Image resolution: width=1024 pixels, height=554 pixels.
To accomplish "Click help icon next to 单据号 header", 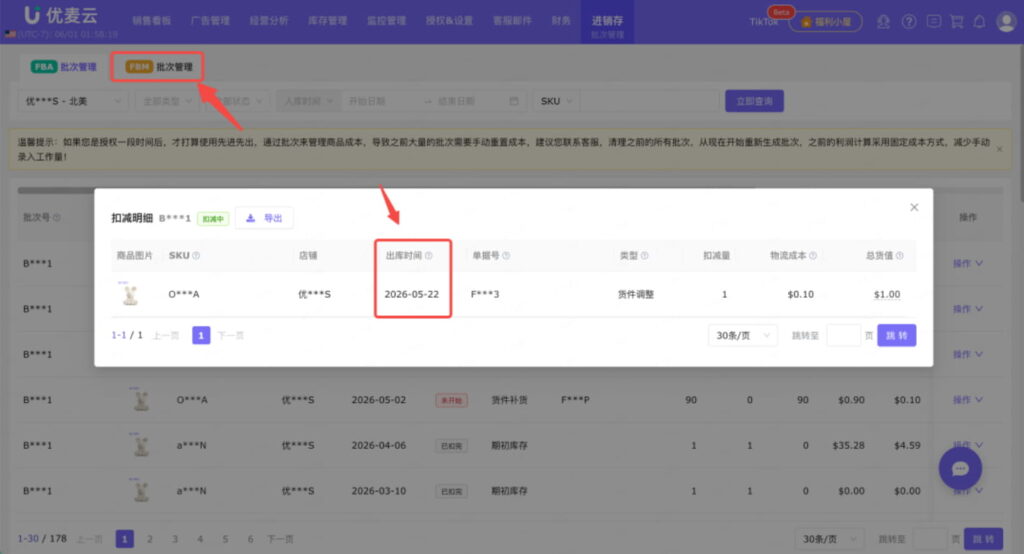I will coord(506,255).
